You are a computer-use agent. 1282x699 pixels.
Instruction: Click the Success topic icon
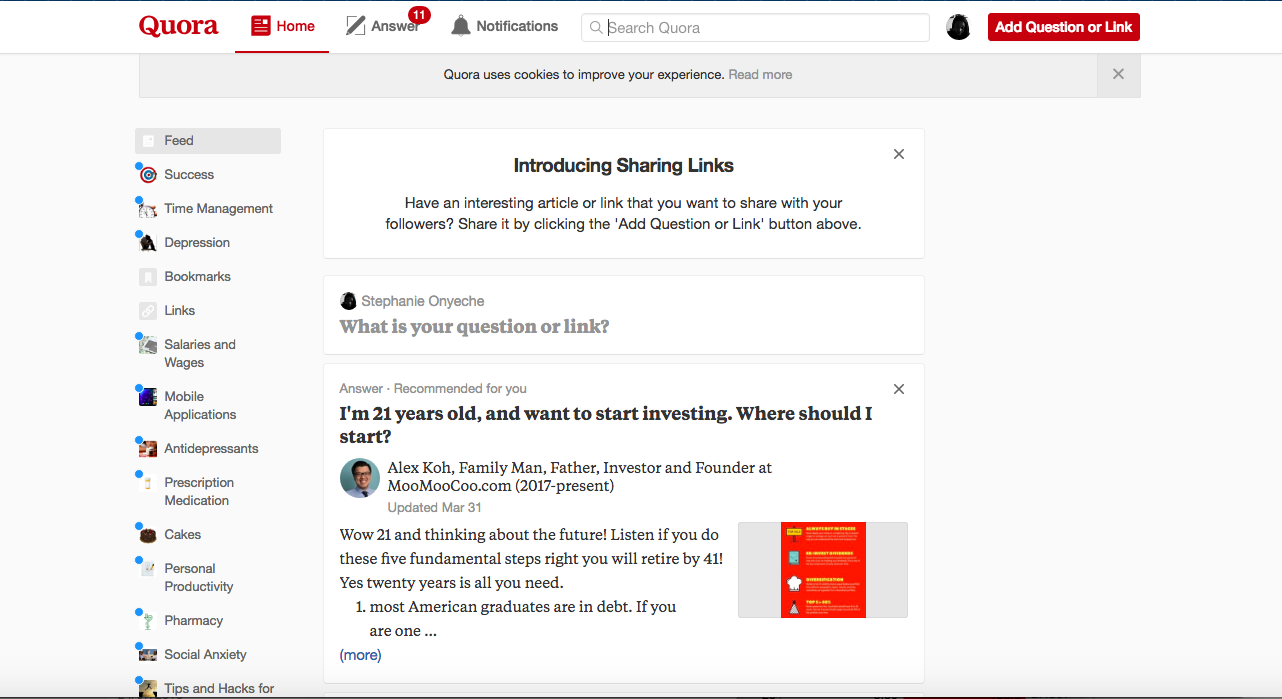tap(148, 175)
